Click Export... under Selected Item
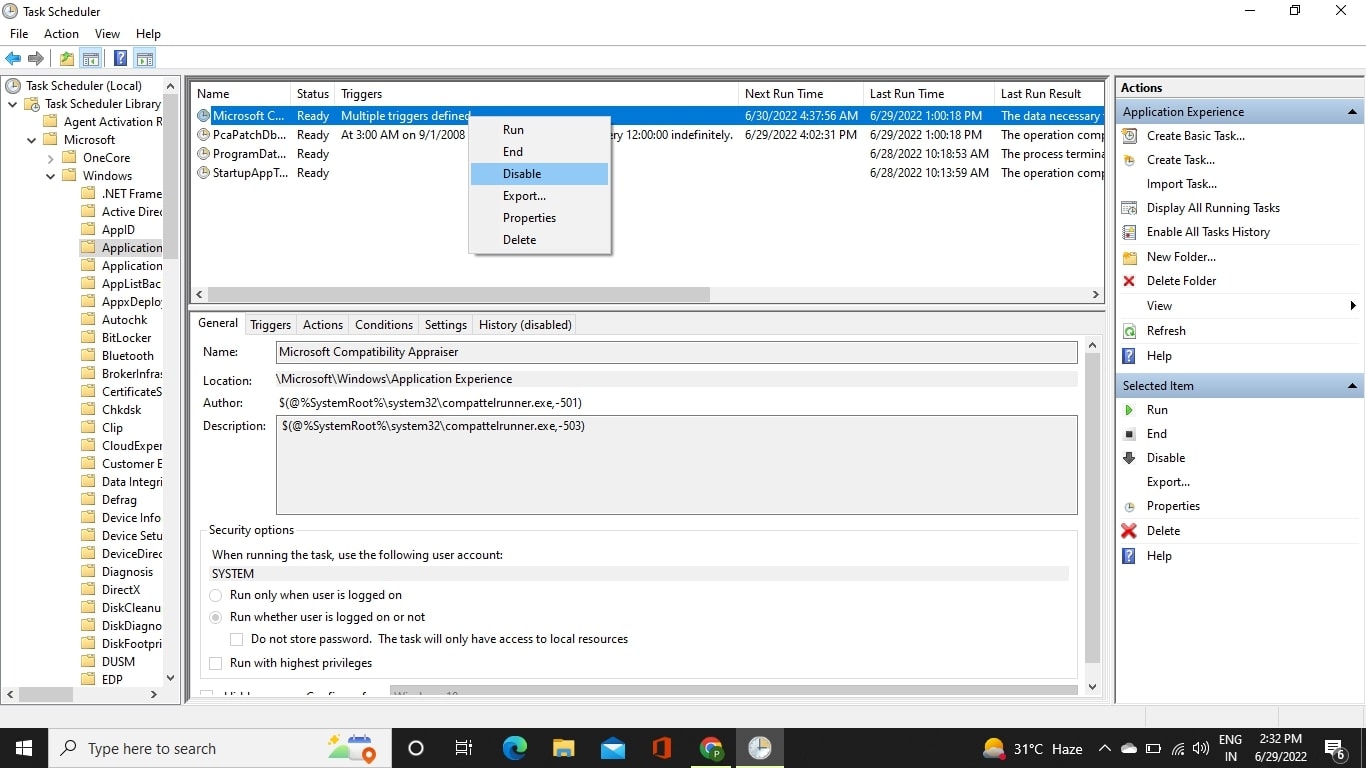The height and width of the screenshot is (768, 1366). [1168, 482]
